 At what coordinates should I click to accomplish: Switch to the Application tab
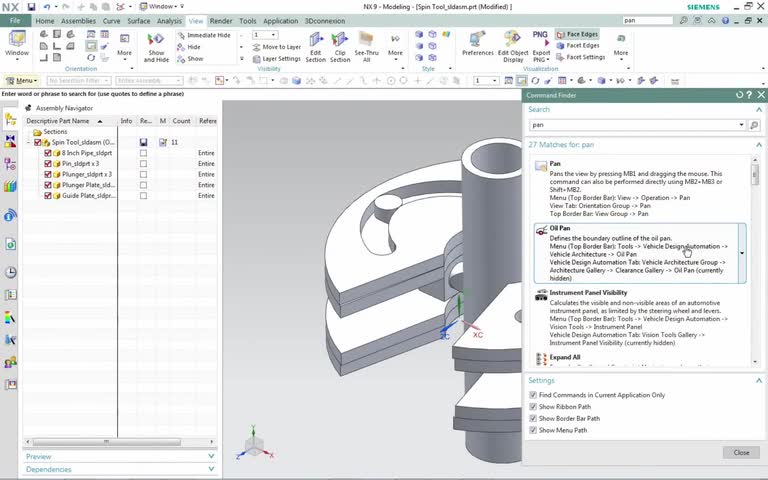point(280,21)
